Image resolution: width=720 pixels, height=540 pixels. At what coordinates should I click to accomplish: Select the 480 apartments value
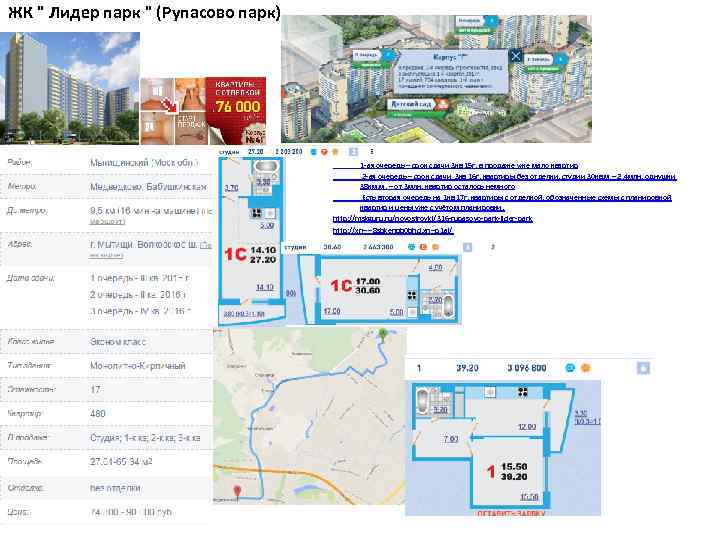tap(98, 413)
